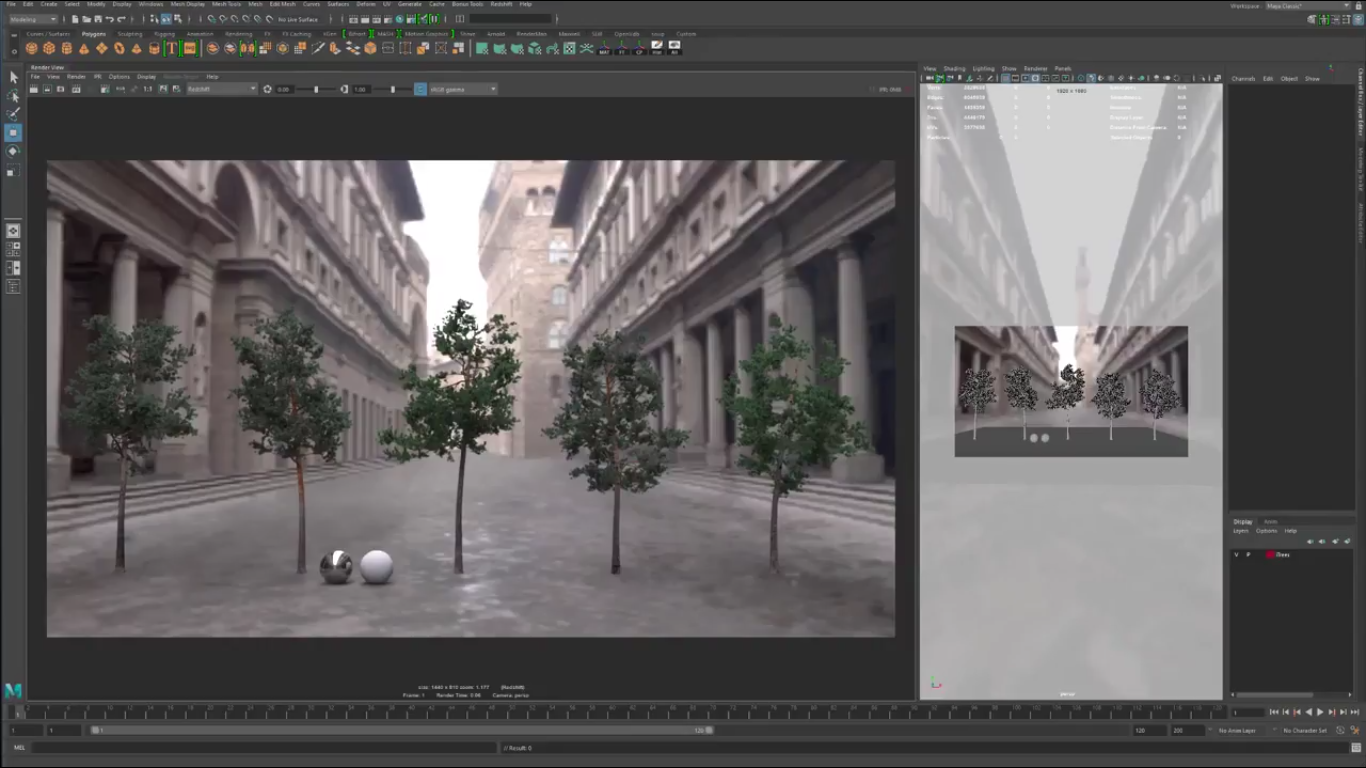Open animation preferences icon near character set
This screenshot has height=768, width=1366.
[1353, 730]
